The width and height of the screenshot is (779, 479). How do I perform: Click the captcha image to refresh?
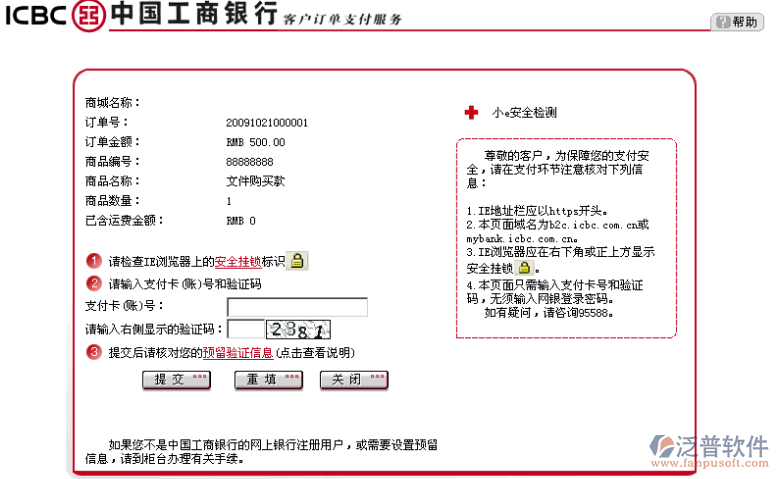[298, 329]
